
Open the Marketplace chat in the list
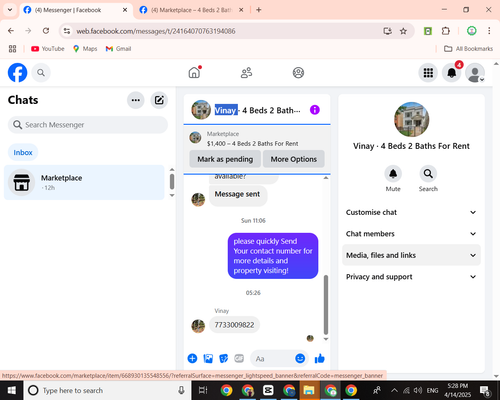(84, 182)
